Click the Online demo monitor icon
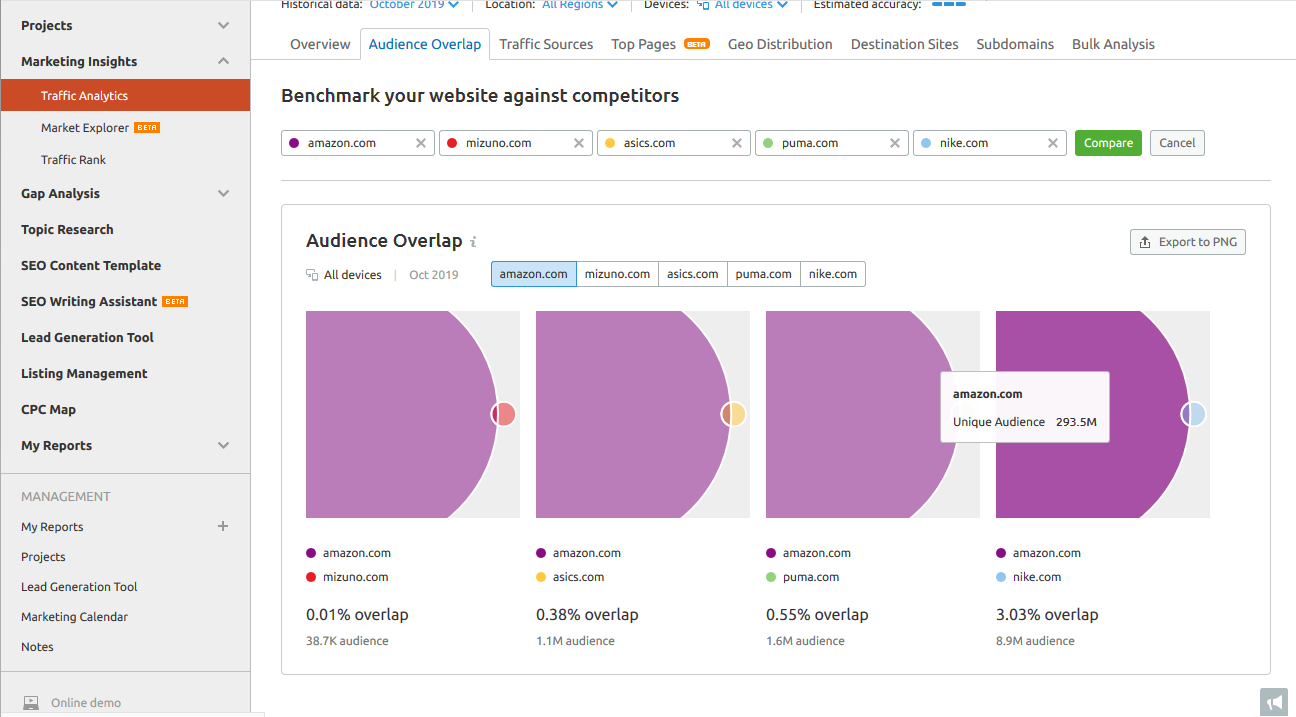Image resolution: width=1296 pixels, height=717 pixels. click(x=31, y=702)
